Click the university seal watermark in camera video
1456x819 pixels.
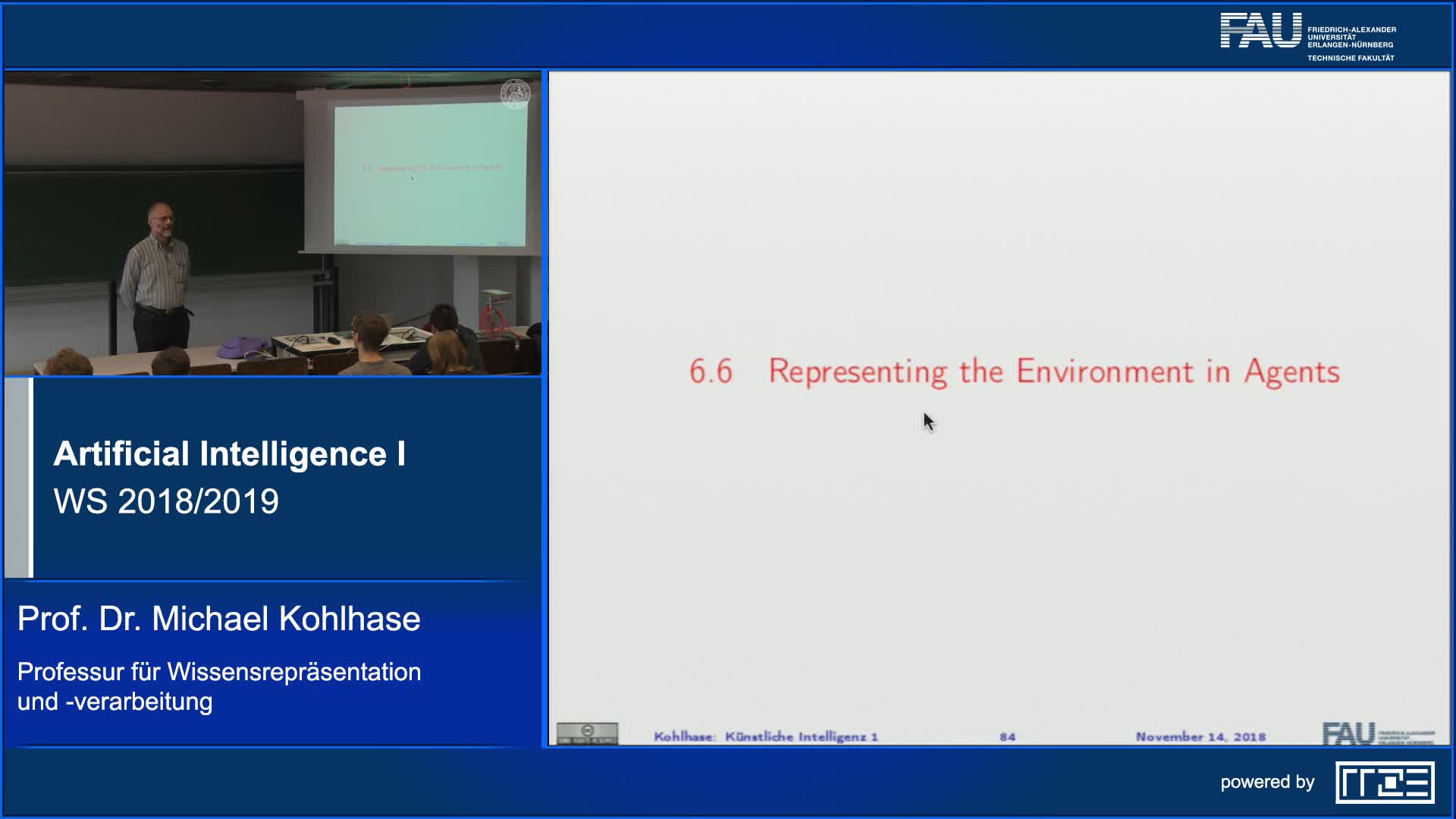coord(516,94)
